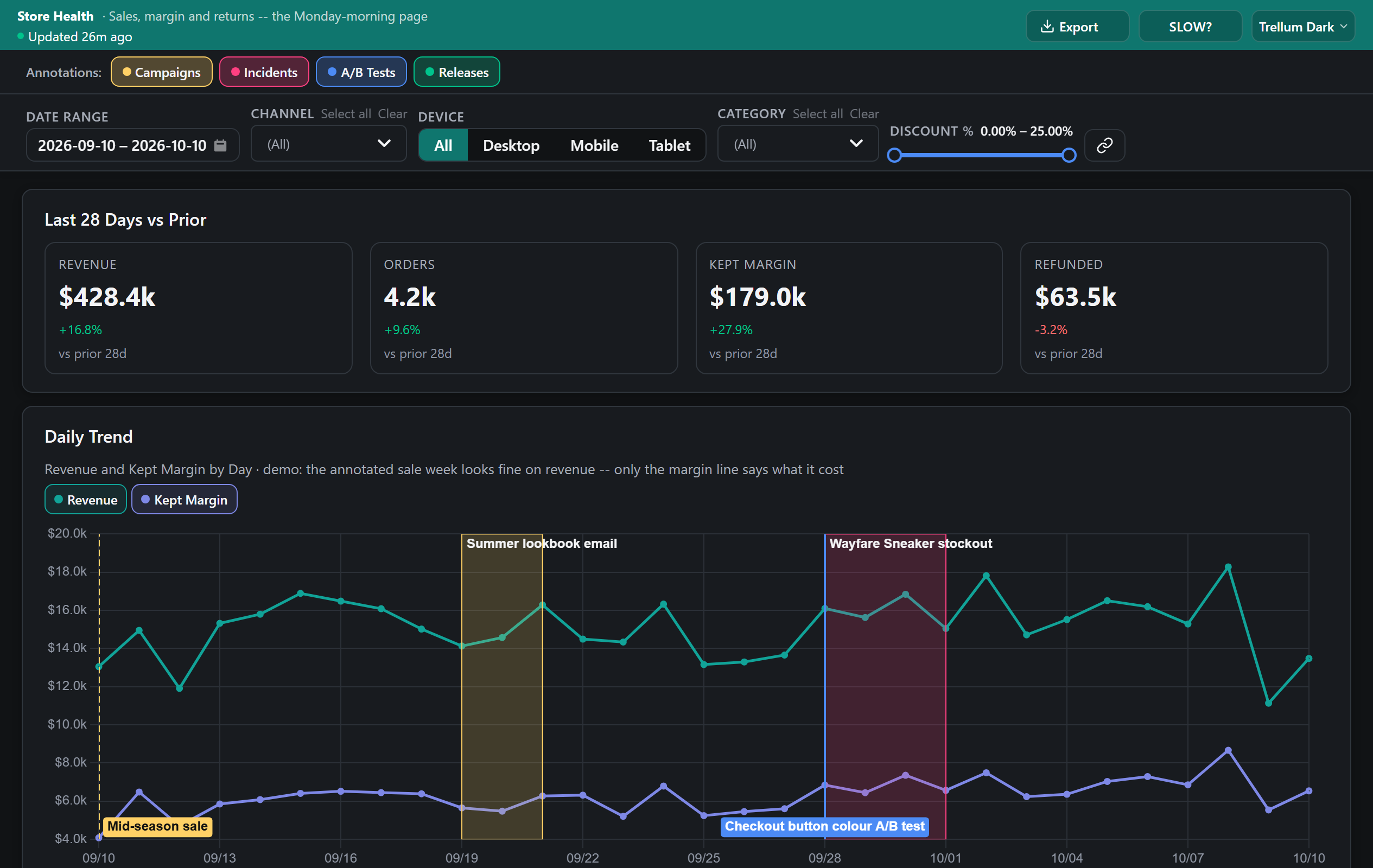Select the Mobile device tab
The image size is (1373, 868).
[x=594, y=145]
